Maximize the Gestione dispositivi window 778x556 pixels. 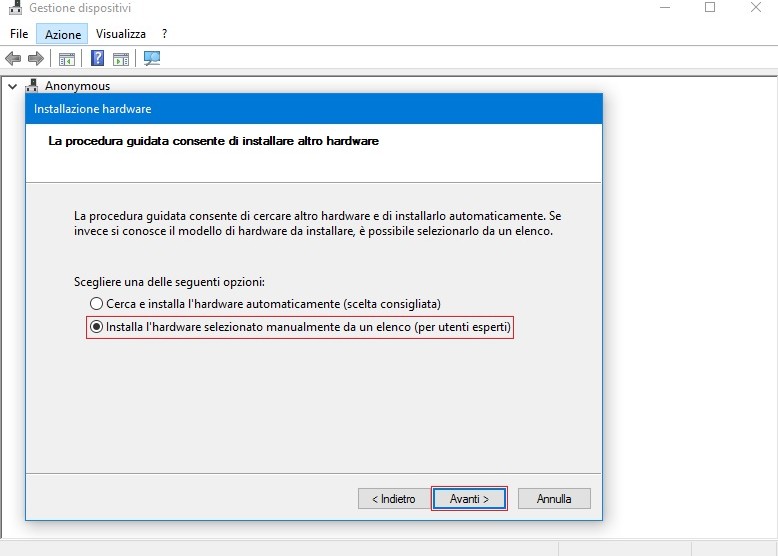[710, 7]
